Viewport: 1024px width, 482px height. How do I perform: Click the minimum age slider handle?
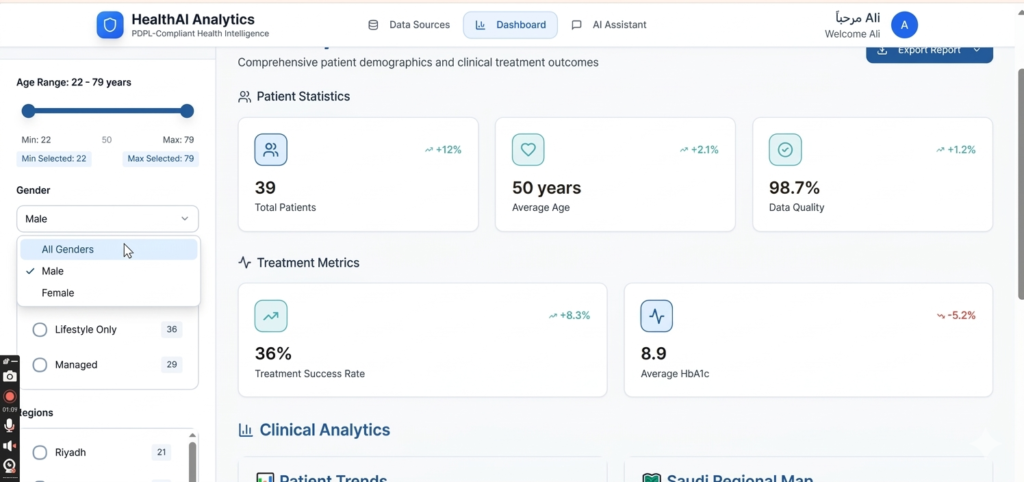[x=28, y=111]
